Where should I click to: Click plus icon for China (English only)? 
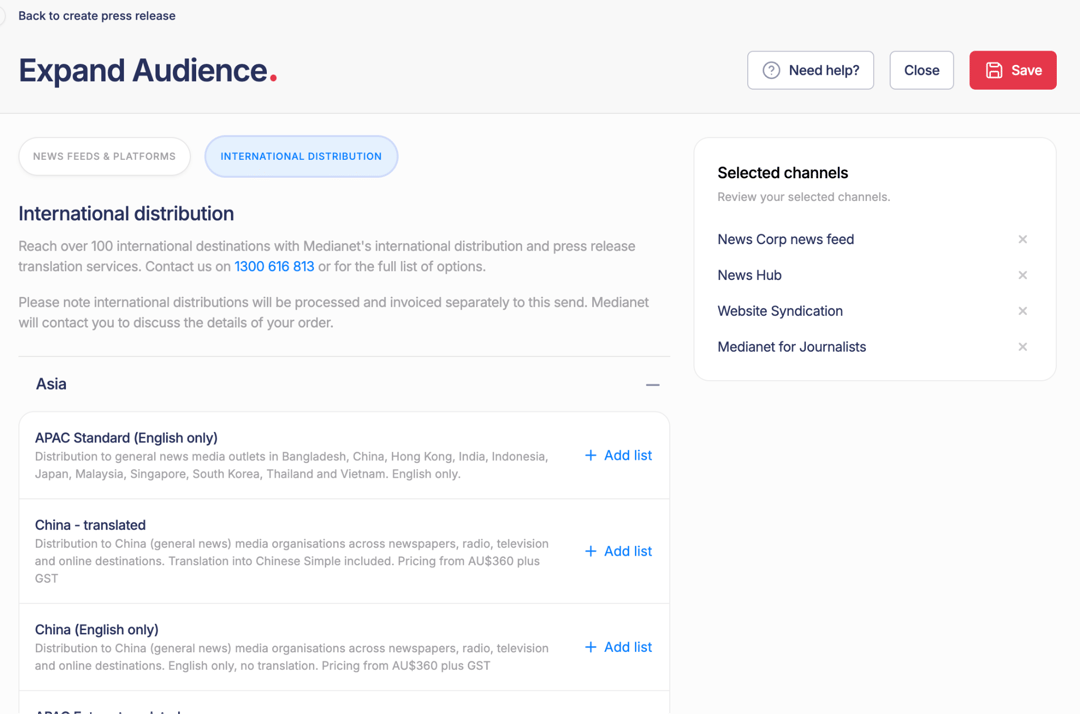pyautogui.click(x=590, y=647)
